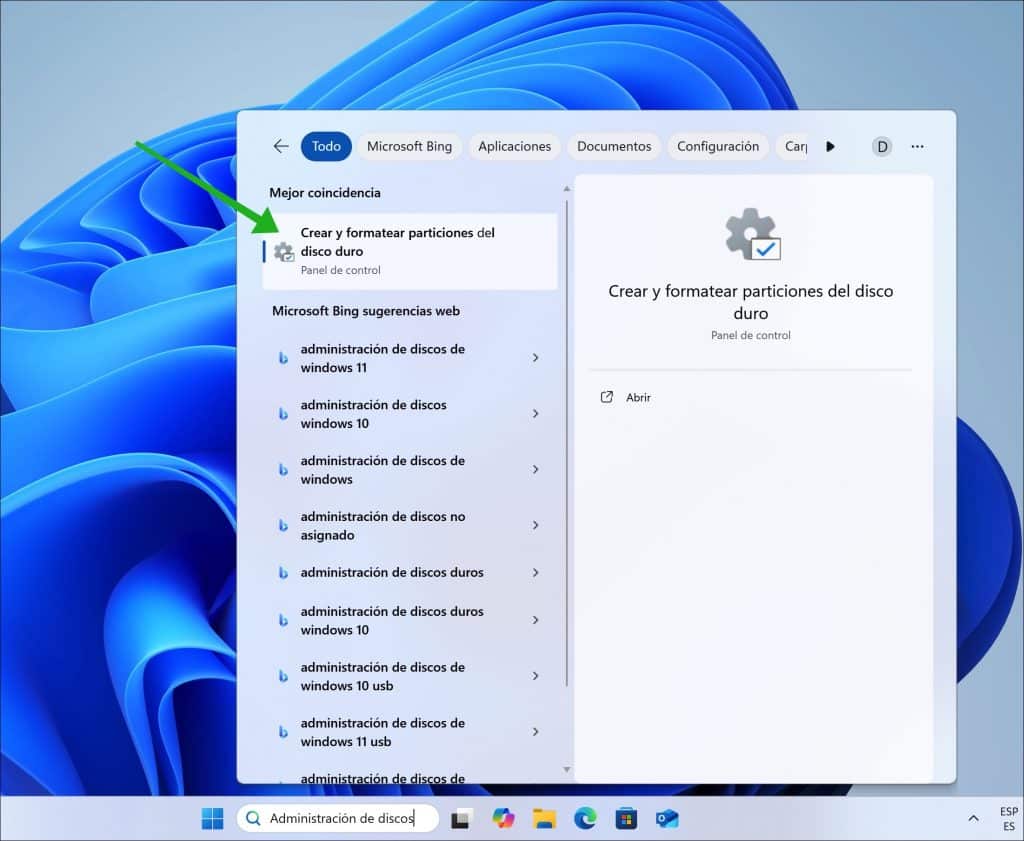The height and width of the screenshot is (841, 1024).
Task: Show more filter tabs with play arrow
Action: pos(830,146)
